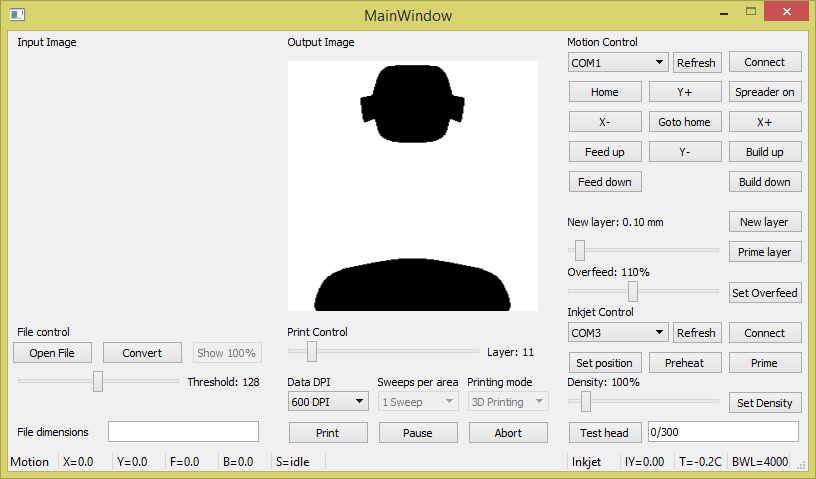Open the Motion Control COM1 port dropdown
The image size is (816, 479).
point(618,63)
